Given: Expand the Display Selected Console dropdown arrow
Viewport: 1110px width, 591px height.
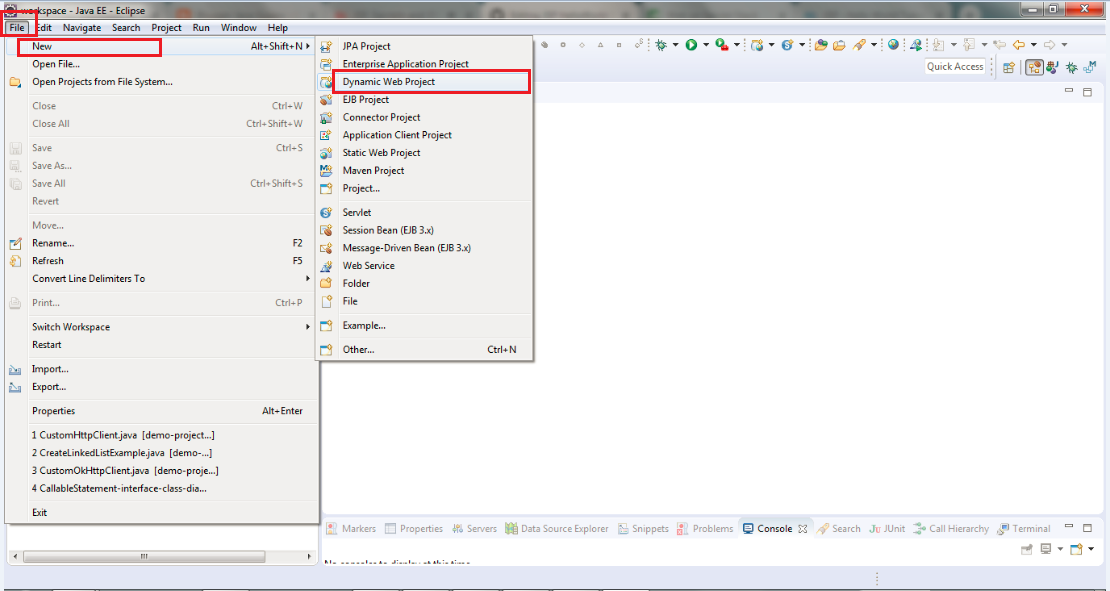Looking at the screenshot, I should pos(1060,549).
